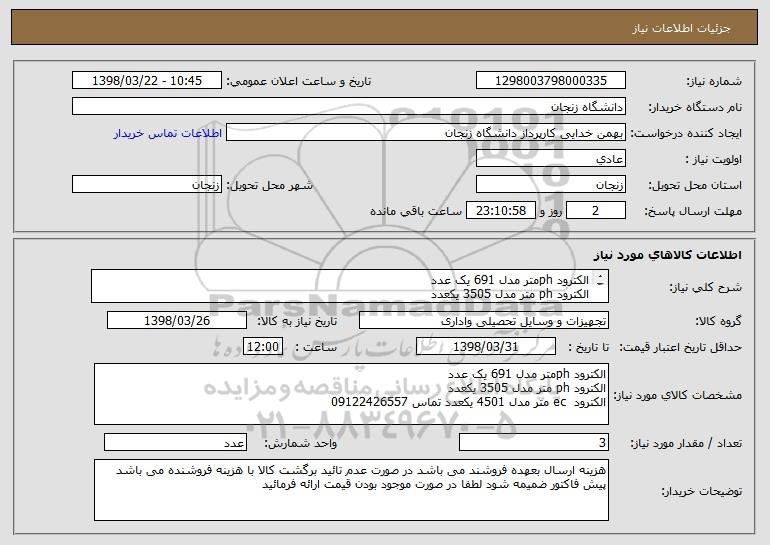Click the need number field 1298003798000335
The width and height of the screenshot is (770, 545).
[550, 81]
